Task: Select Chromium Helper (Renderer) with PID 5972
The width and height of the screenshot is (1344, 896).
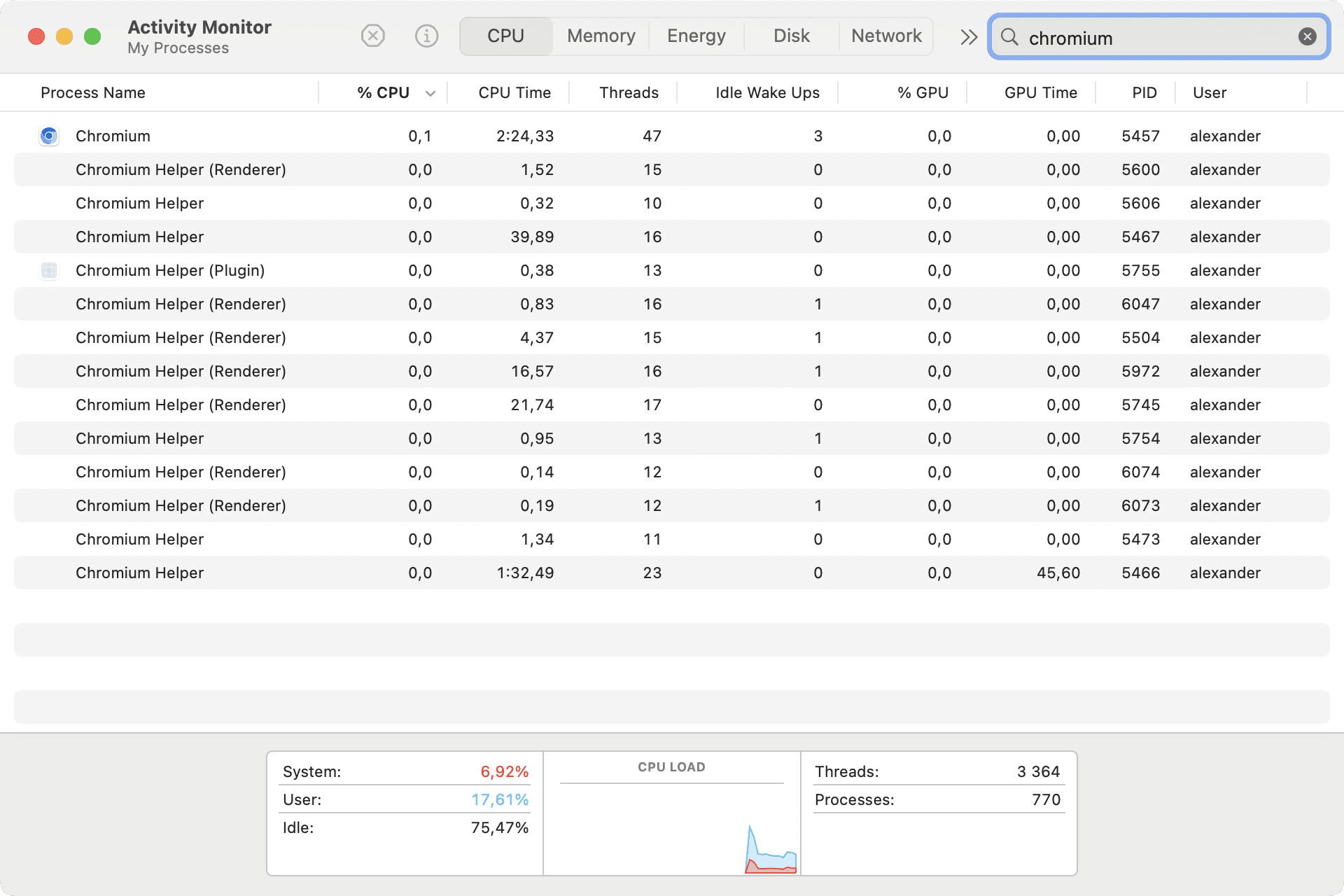Action: (x=672, y=371)
